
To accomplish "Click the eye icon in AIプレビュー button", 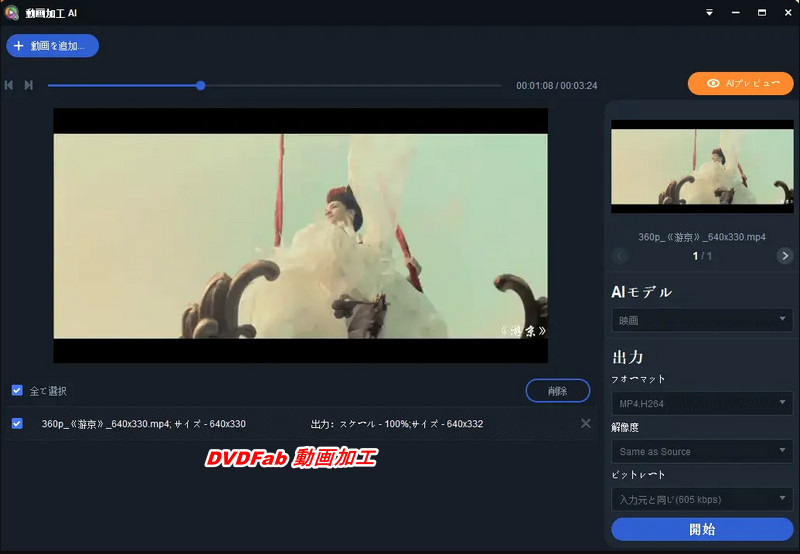I will coord(713,83).
